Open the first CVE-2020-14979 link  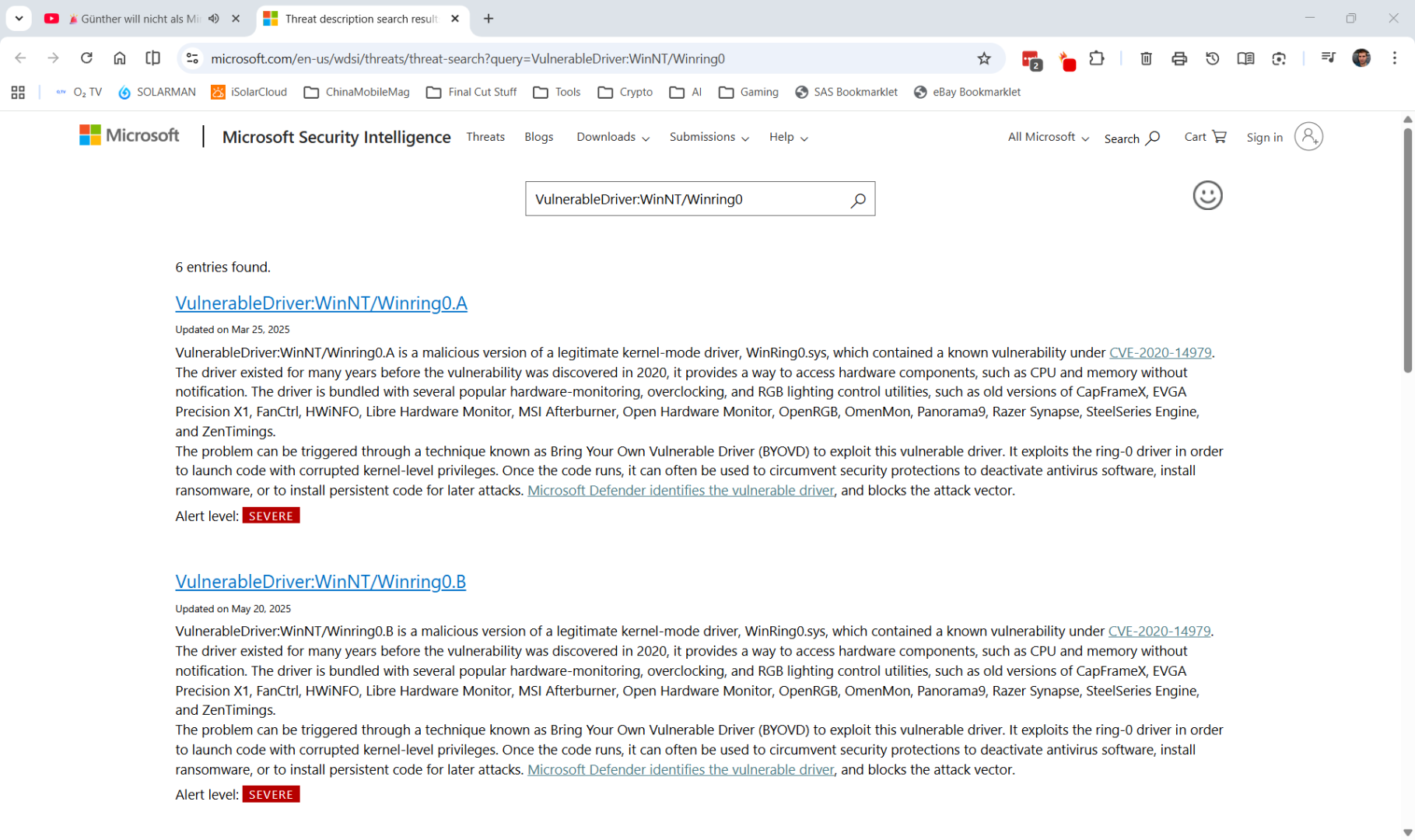[1159, 352]
